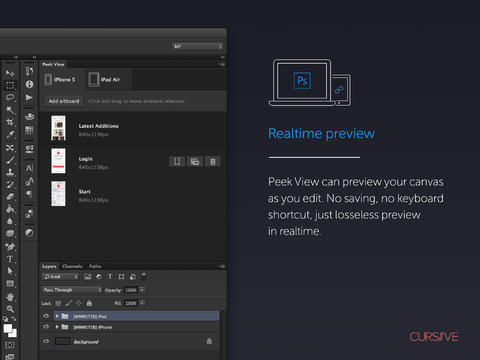Image resolution: width=480 pixels, height=360 pixels.
Task: Click the Add artboard button
Action: click(x=64, y=101)
